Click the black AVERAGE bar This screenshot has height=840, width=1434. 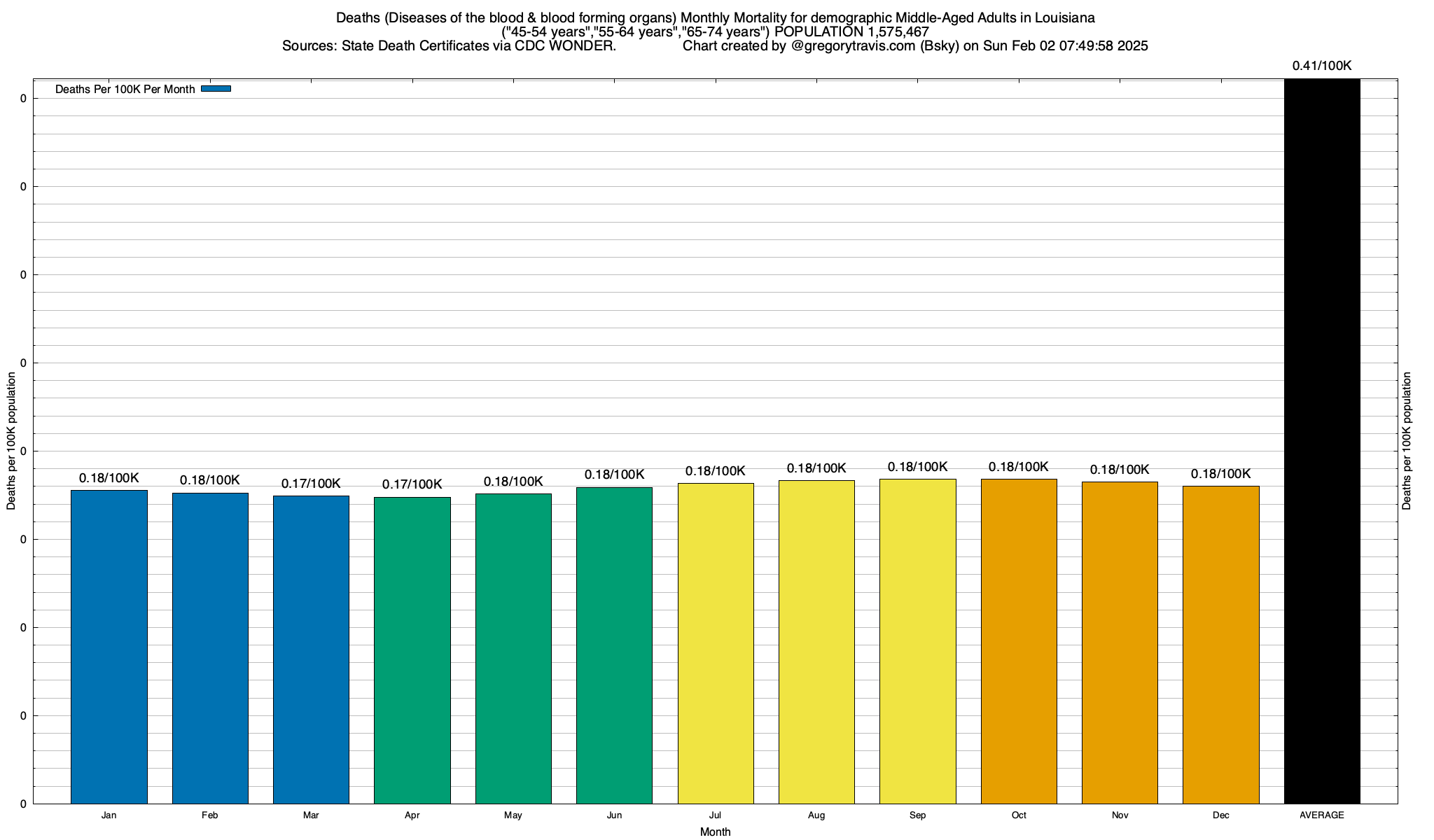(1322, 441)
